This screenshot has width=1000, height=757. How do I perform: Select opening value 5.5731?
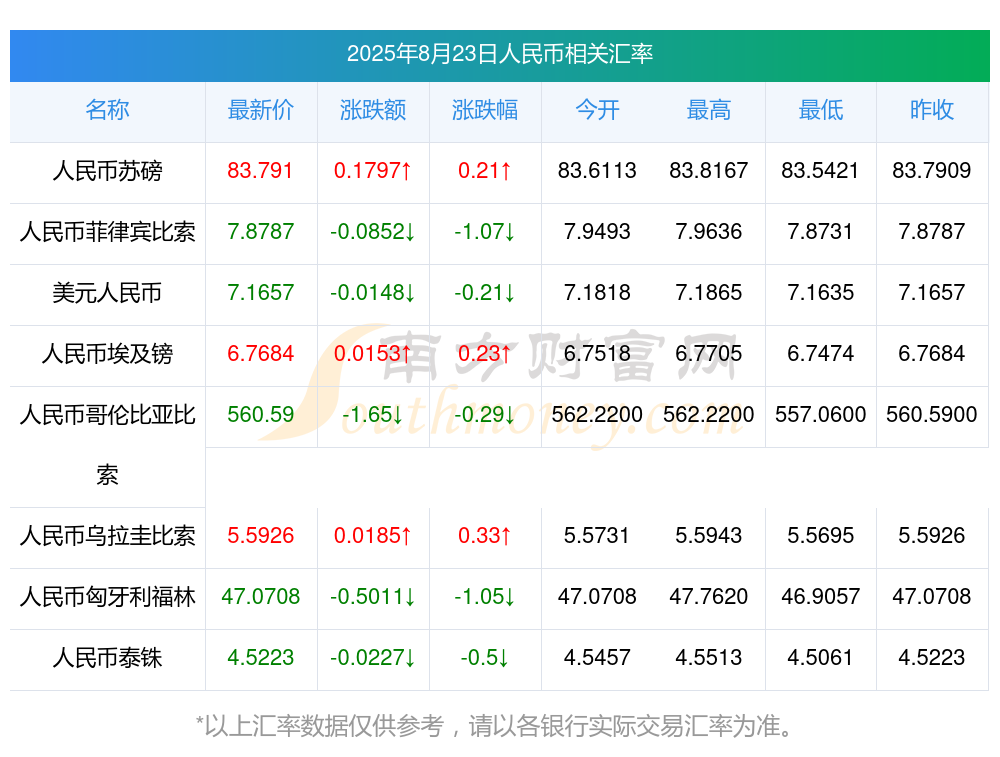(597, 536)
